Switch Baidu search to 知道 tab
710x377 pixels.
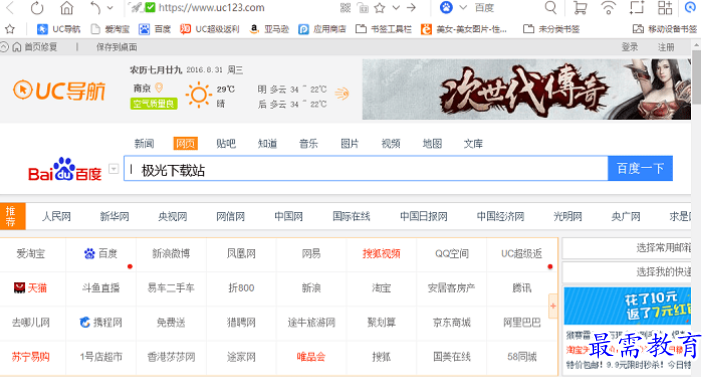(x=267, y=143)
